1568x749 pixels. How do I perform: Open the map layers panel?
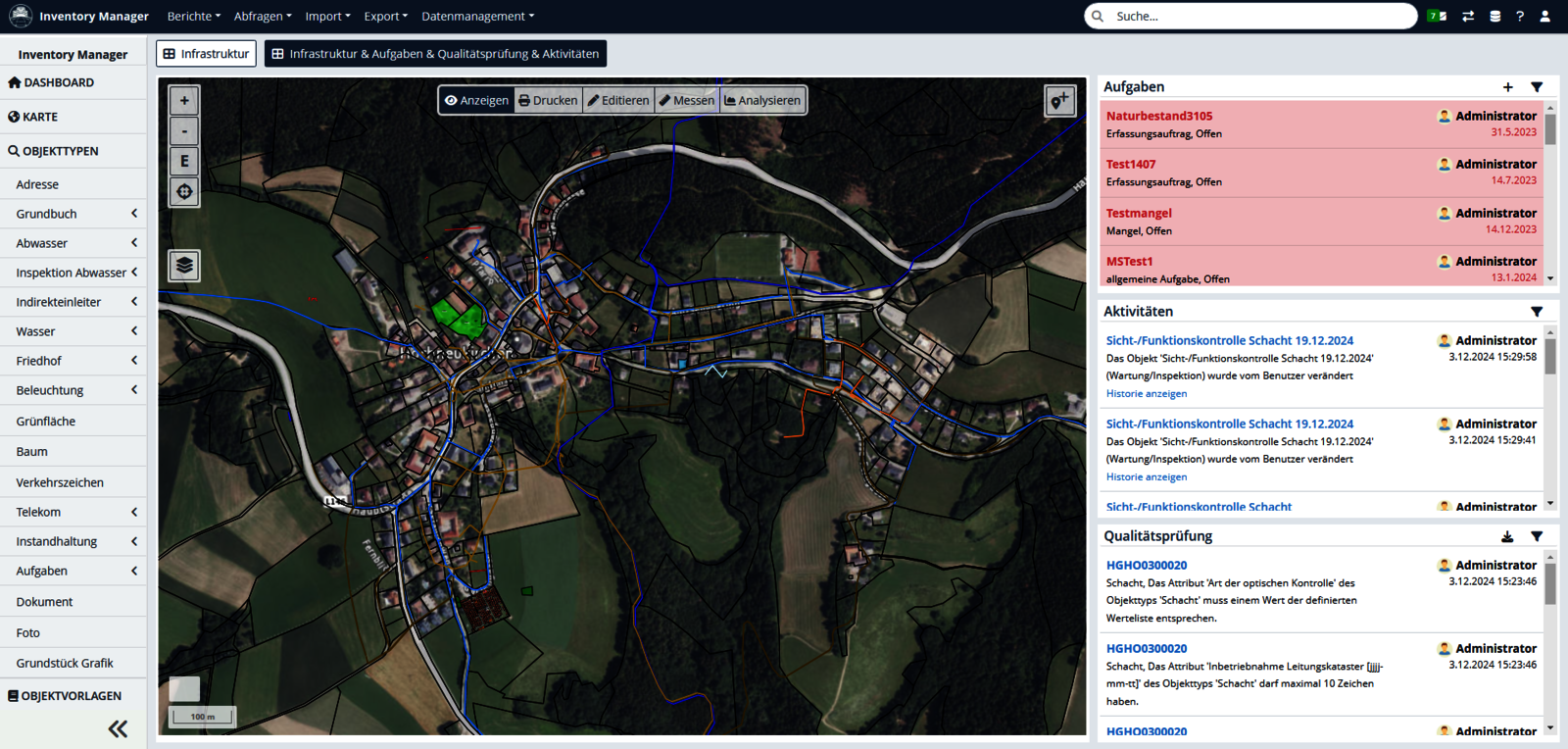pos(184,266)
